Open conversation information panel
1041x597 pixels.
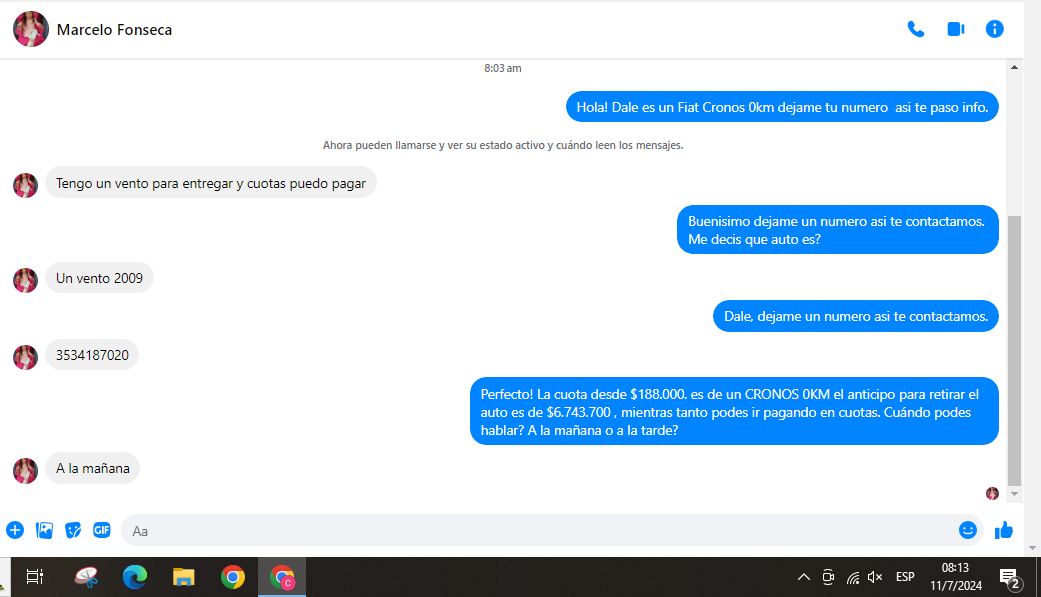994,29
